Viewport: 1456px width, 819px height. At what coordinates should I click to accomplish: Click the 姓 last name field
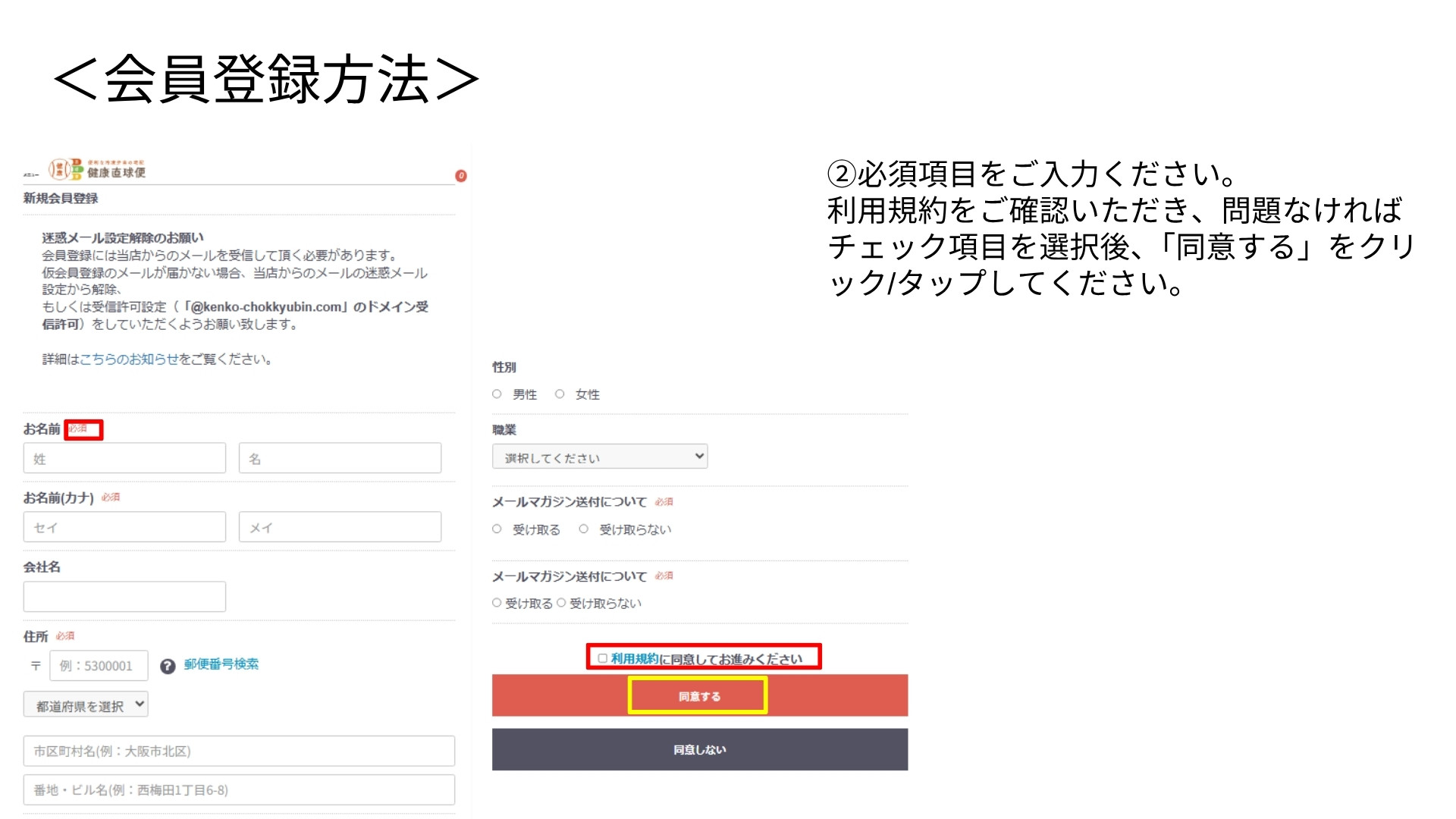point(124,457)
